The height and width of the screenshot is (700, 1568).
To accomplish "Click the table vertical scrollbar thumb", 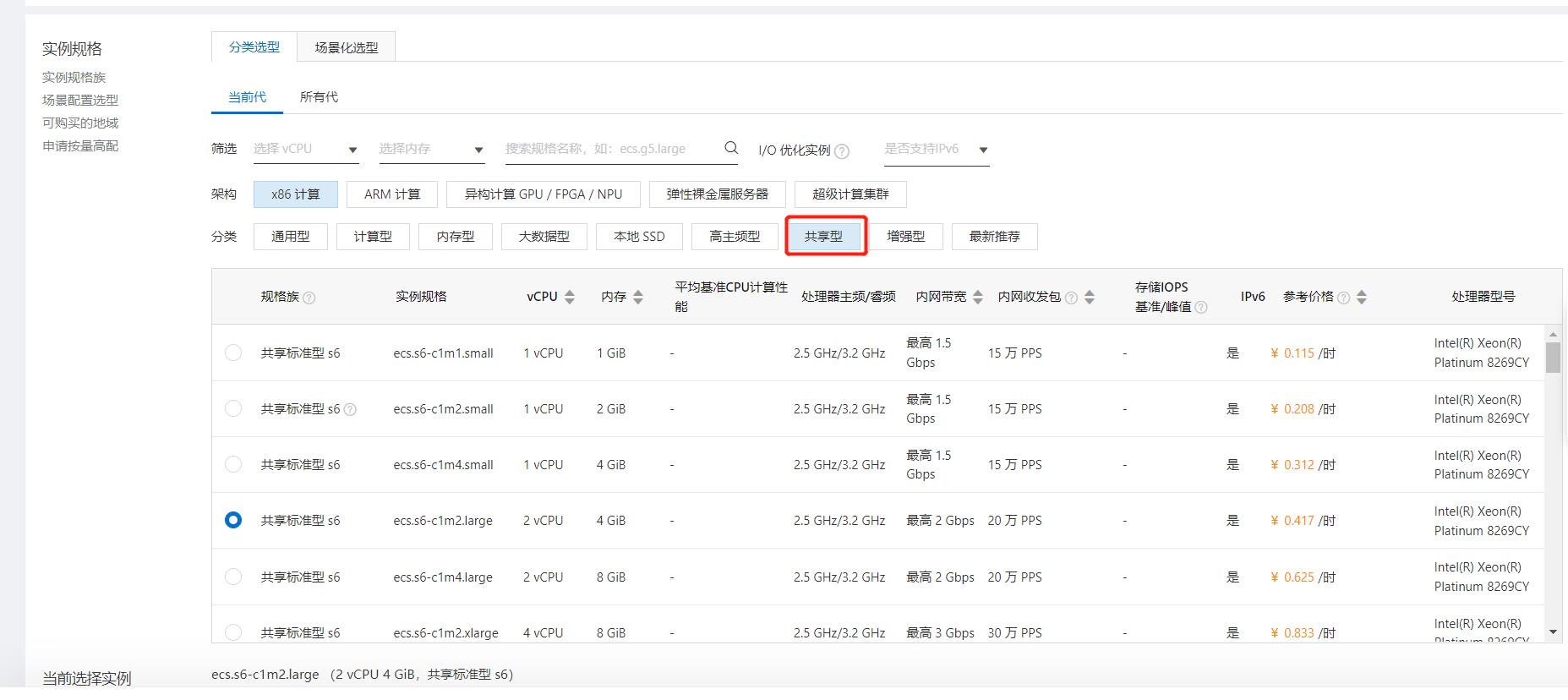I will 1553,357.
